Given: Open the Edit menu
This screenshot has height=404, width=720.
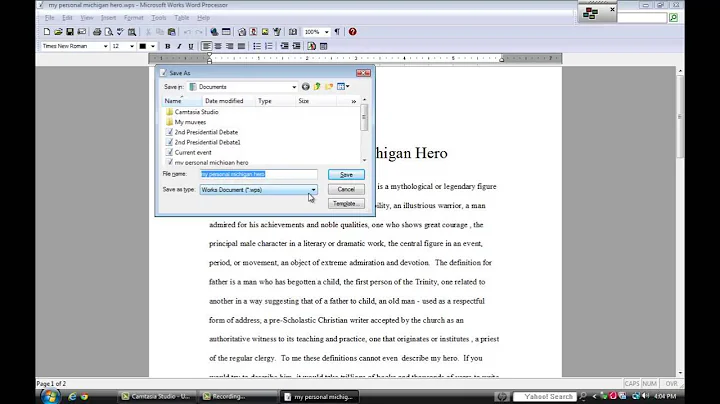Looking at the screenshot, I should (67, 18).
